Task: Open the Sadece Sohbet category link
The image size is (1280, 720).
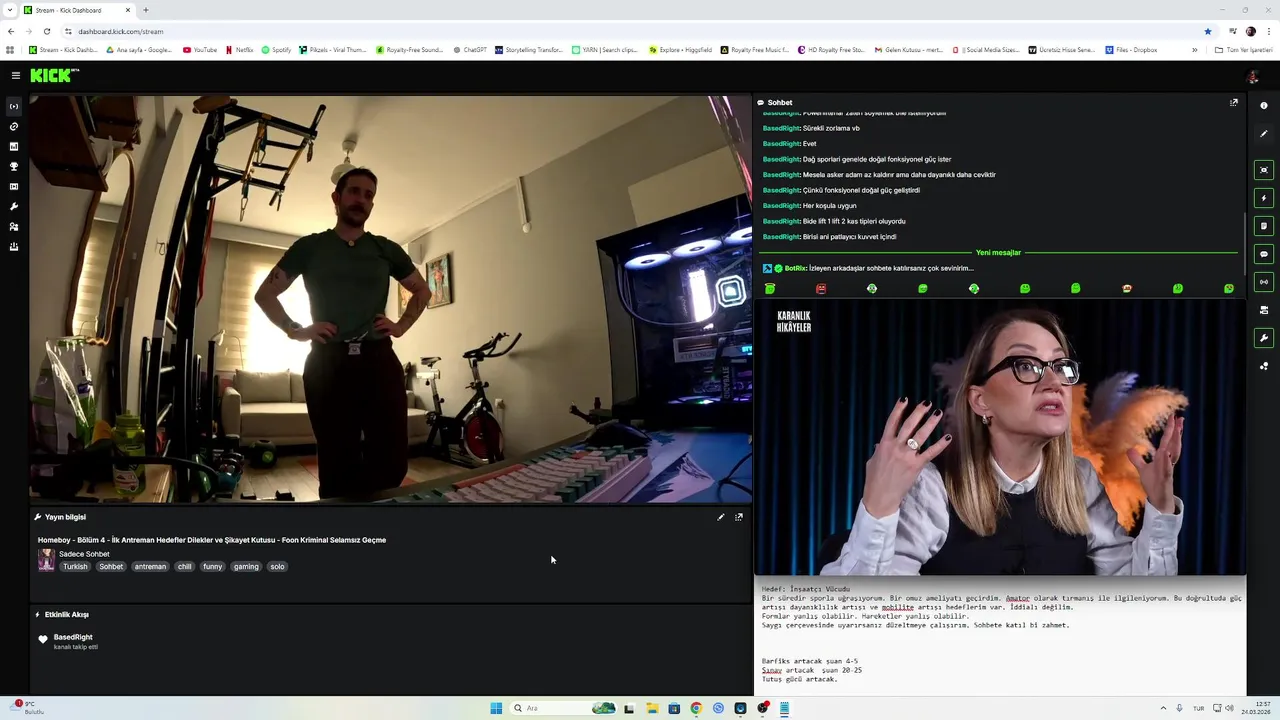Action: click(84, 554)
